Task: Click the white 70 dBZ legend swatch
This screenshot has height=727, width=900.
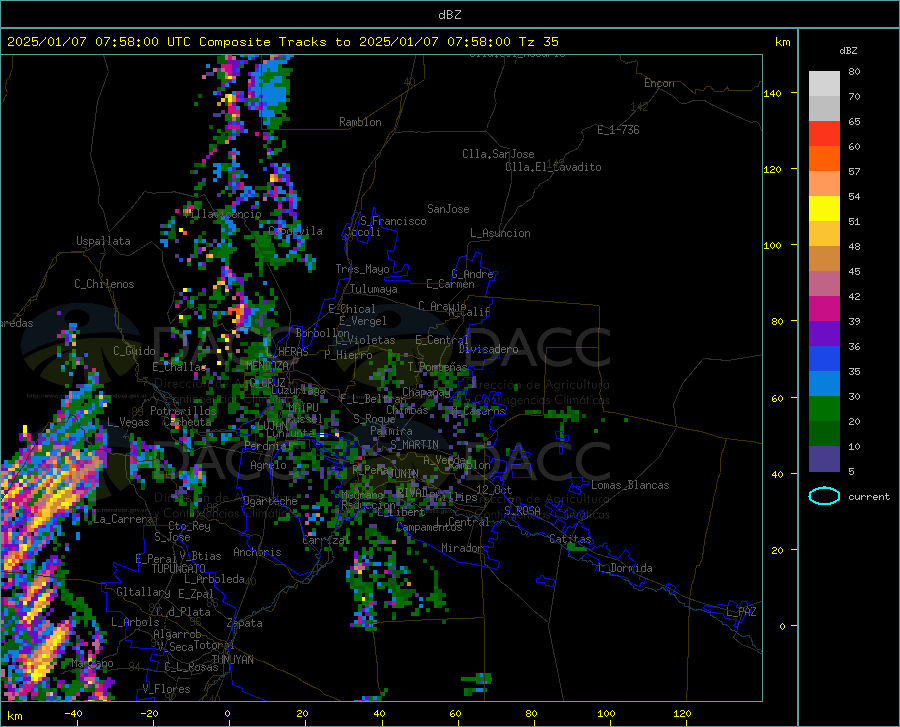Action: pos(824,84)
